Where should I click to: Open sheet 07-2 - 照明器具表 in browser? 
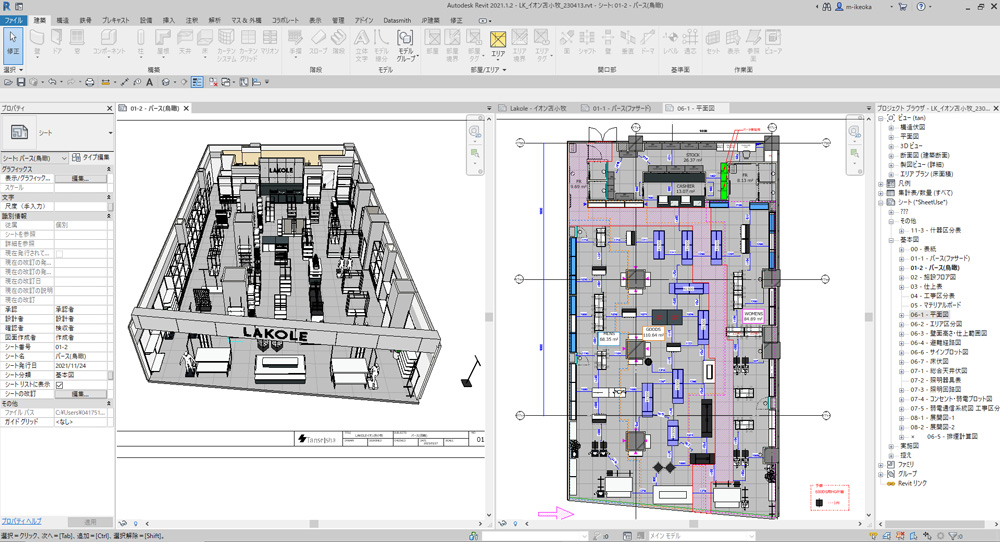(x=938, y=380)
